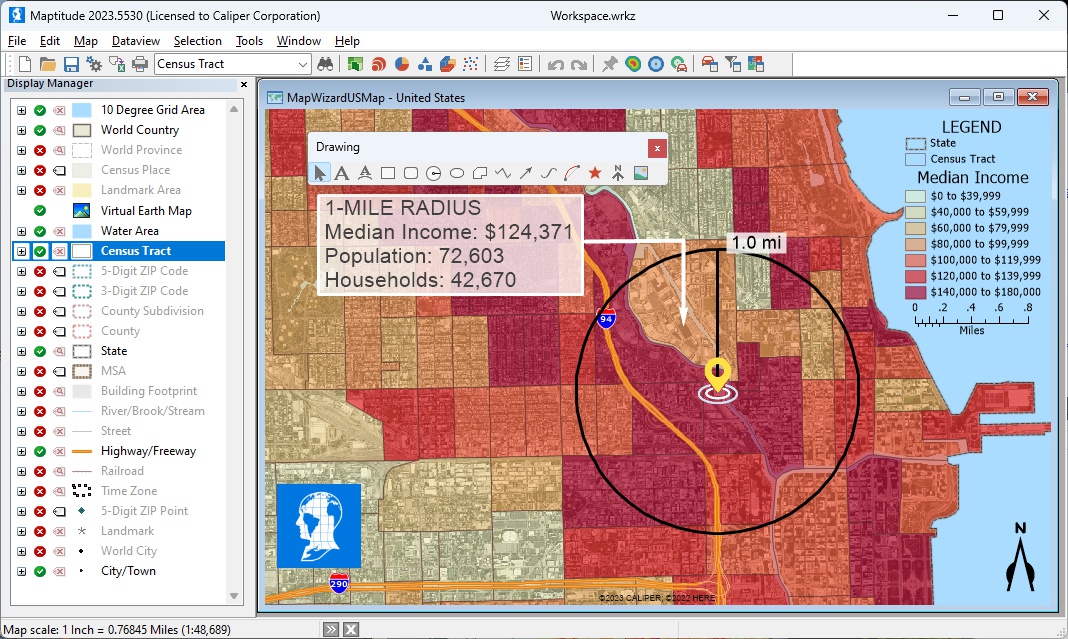Viewport: 1068px width, 639px height.
Task: Select the North Arrow drawing tool
Action: pyautogui.click(x=618, y=173)
